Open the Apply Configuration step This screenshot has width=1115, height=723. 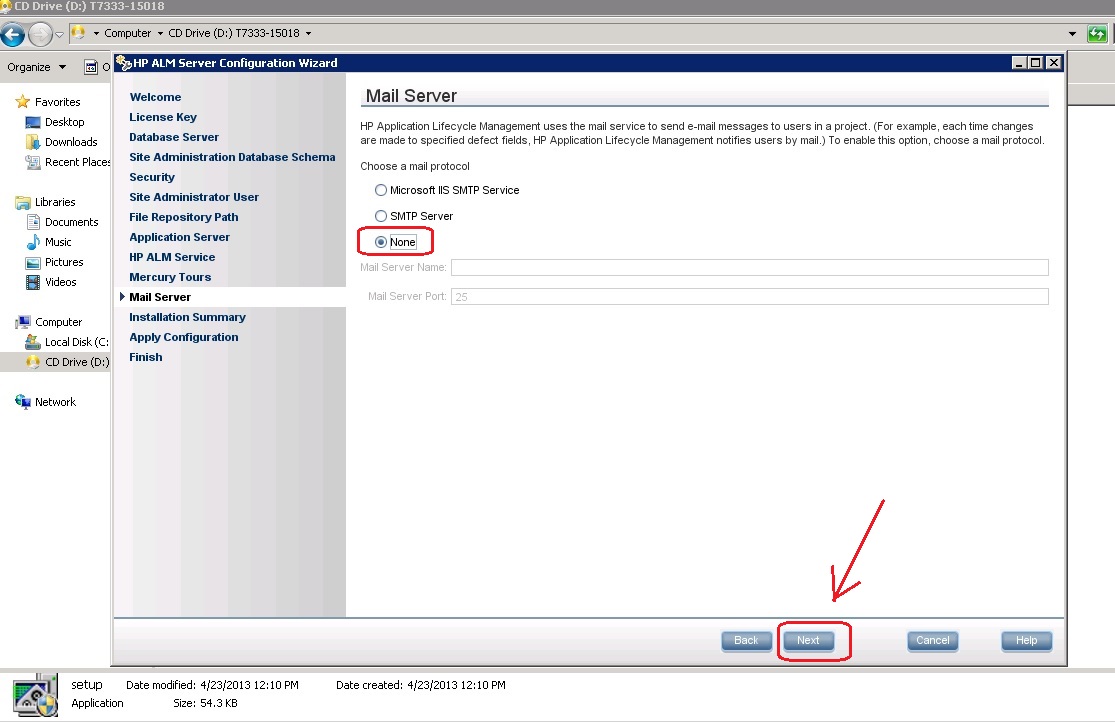pos(183,337)
